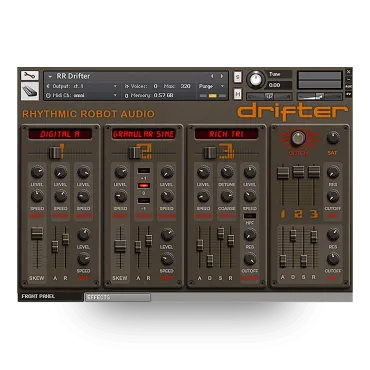This screenshot has height=370, width=370.
Task: Click the COARSE knob in Rich Tri panel
Action: click(227, 196)
